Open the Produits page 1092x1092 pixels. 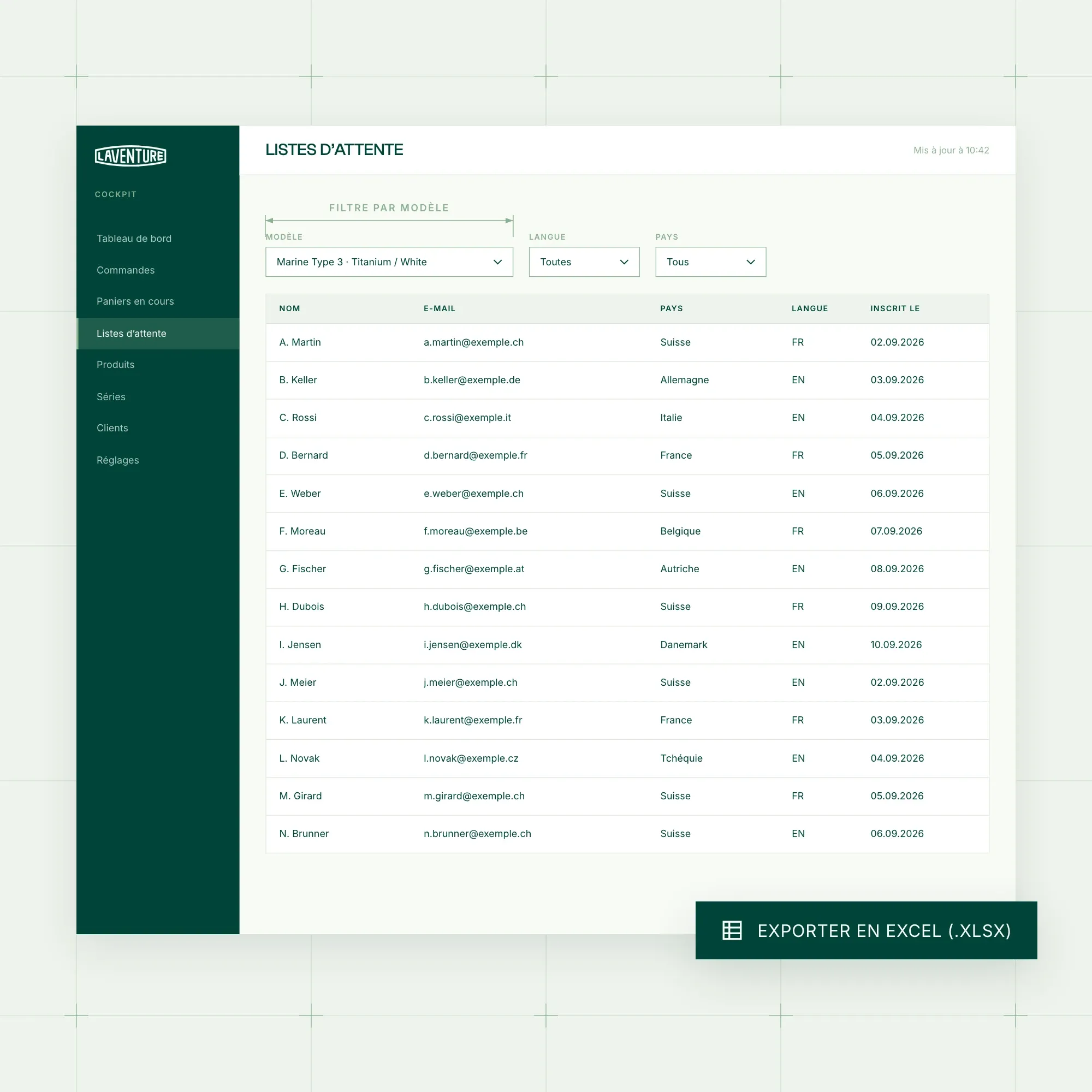pos(115,365)
